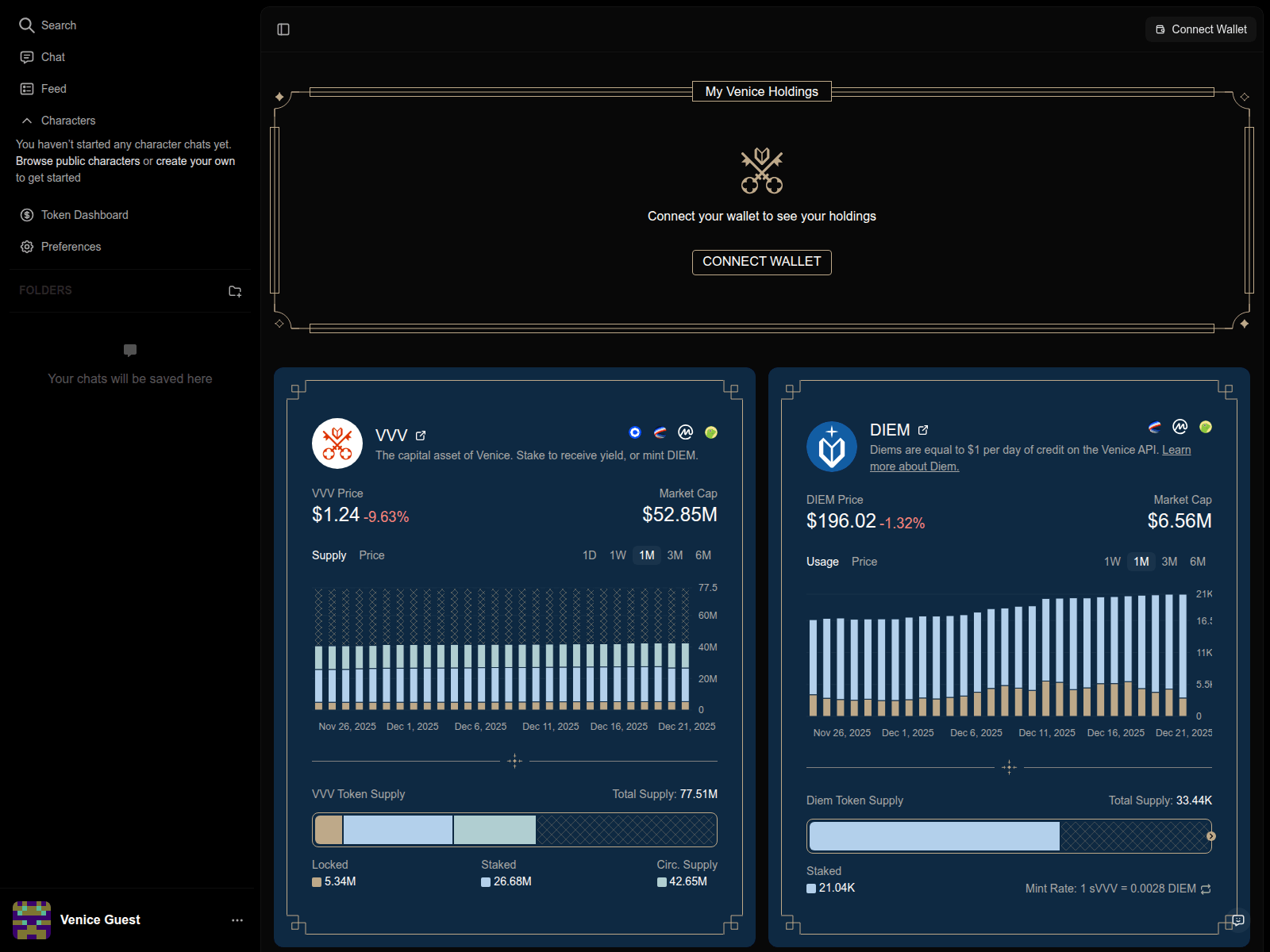Screen dimensions: 1270x952
Task: Open CoinMarketCap link on DIEM card
Action: click(1180, 427)
